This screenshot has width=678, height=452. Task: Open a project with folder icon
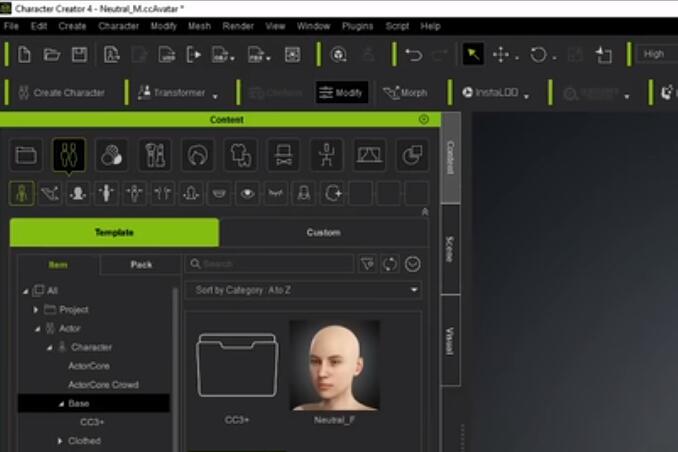pos(51,55)
